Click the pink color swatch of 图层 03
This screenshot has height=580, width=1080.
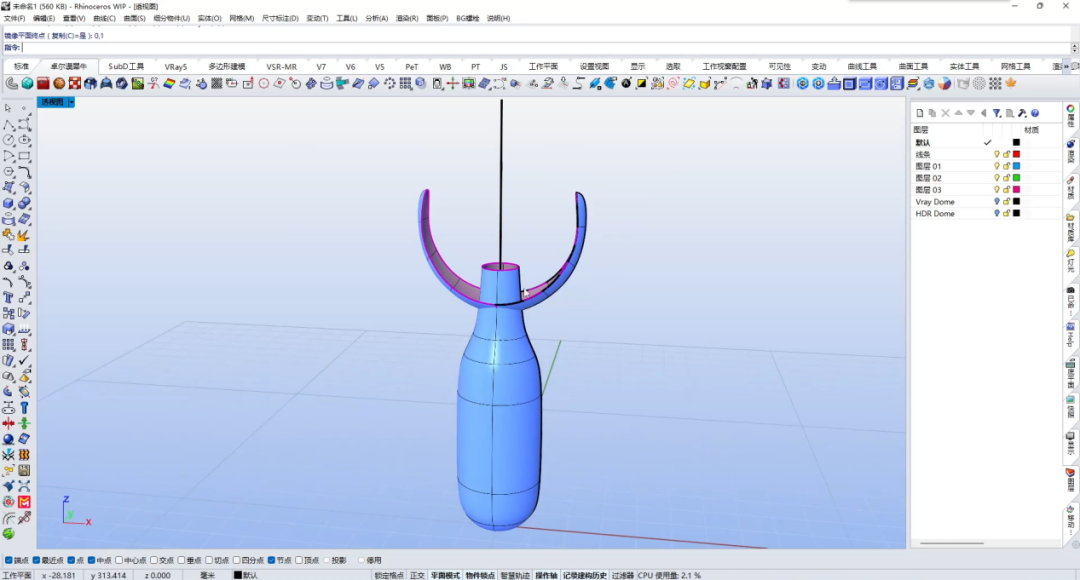[1016, 189]
